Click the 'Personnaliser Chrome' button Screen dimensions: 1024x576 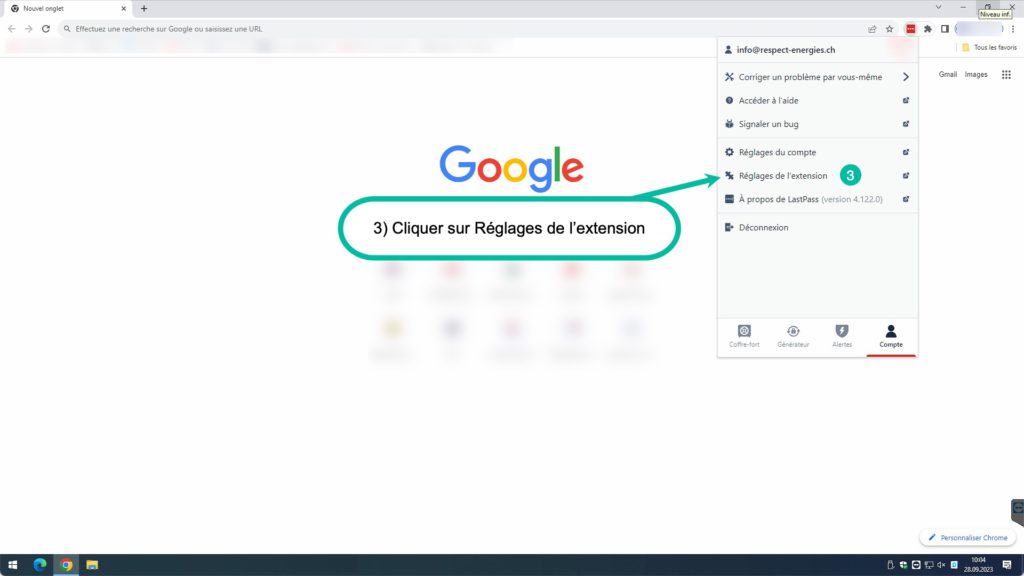pyautogui.click(x=966, y=538)
